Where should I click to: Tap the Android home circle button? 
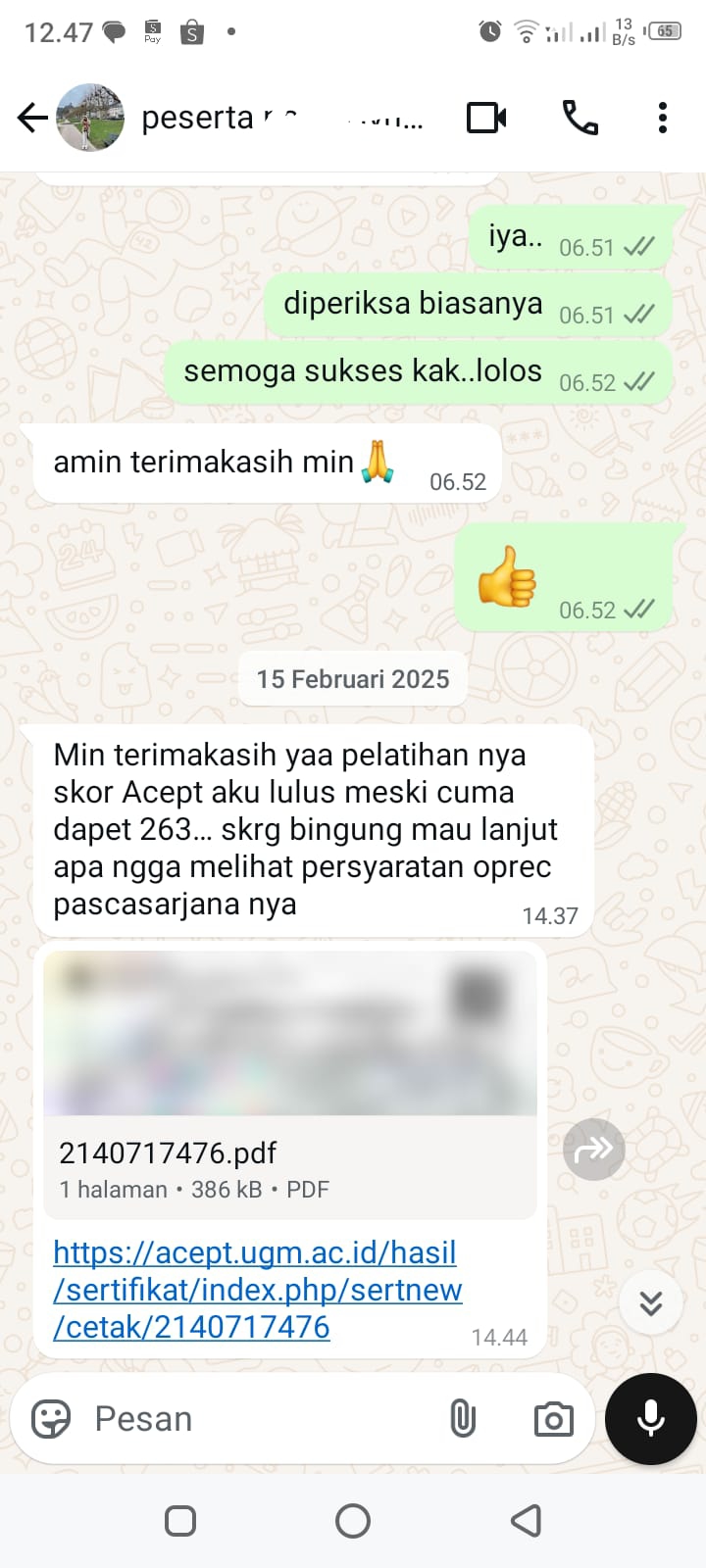tap(353, 1521)
